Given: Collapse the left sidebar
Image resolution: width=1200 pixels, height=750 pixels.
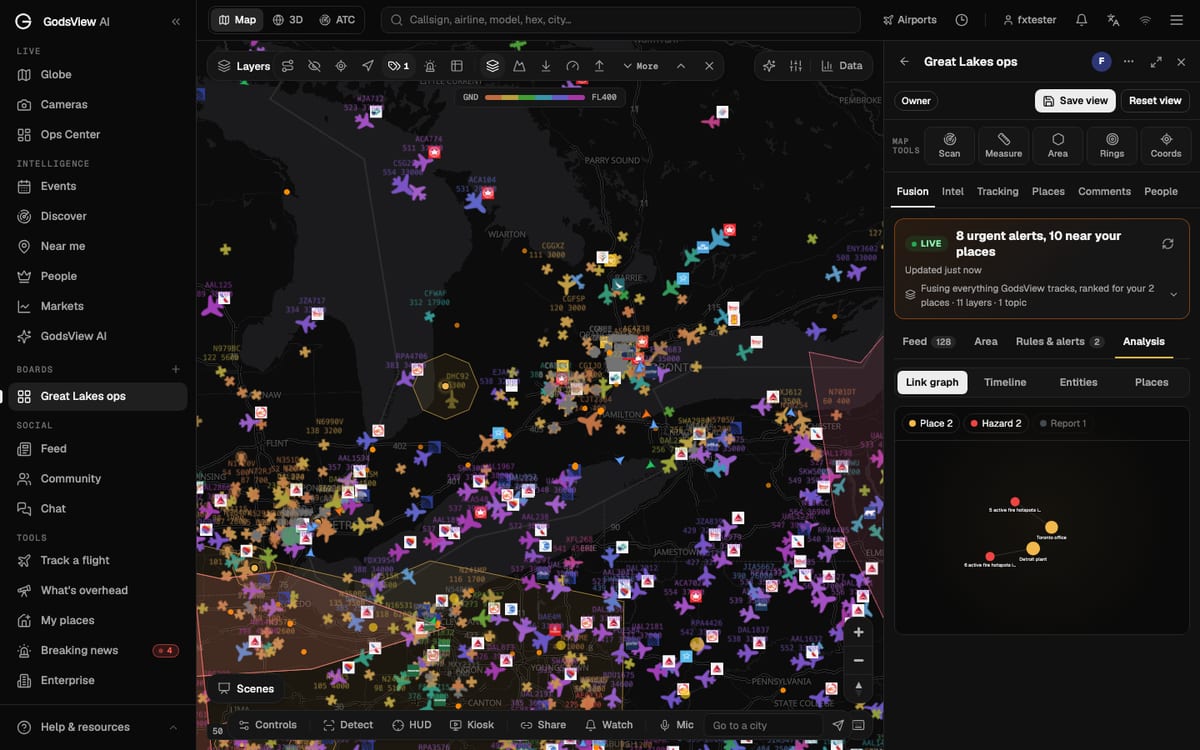Looking at the screenshot, I should (x=176, y=21).
